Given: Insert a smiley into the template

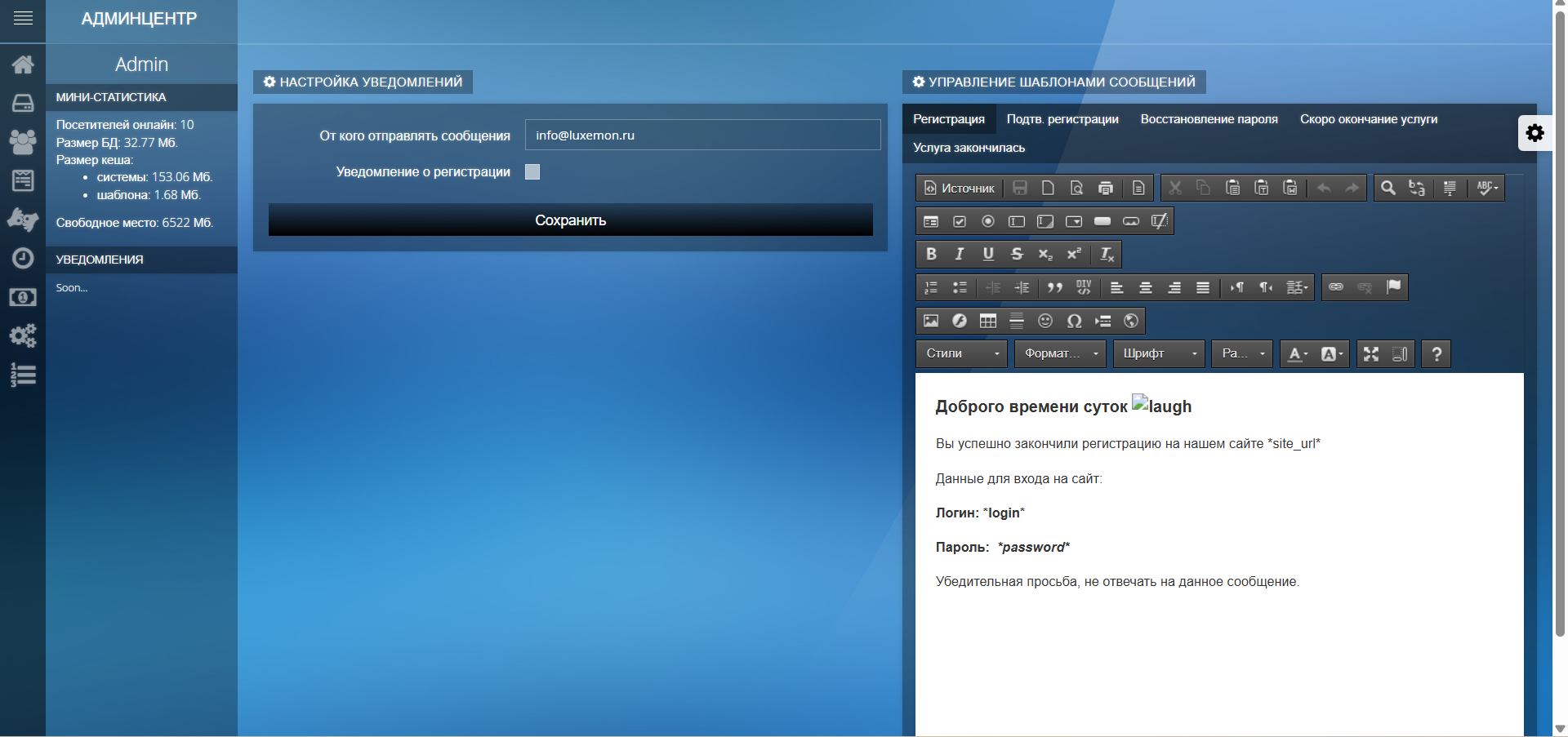Looking at the screenshot, I should pos(1045,321).
